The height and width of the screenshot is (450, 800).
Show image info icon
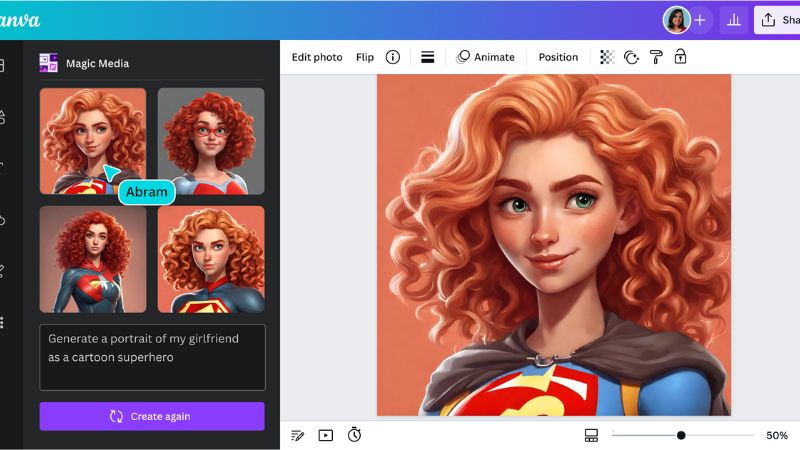pyautogui.click(x=393, y=57)
